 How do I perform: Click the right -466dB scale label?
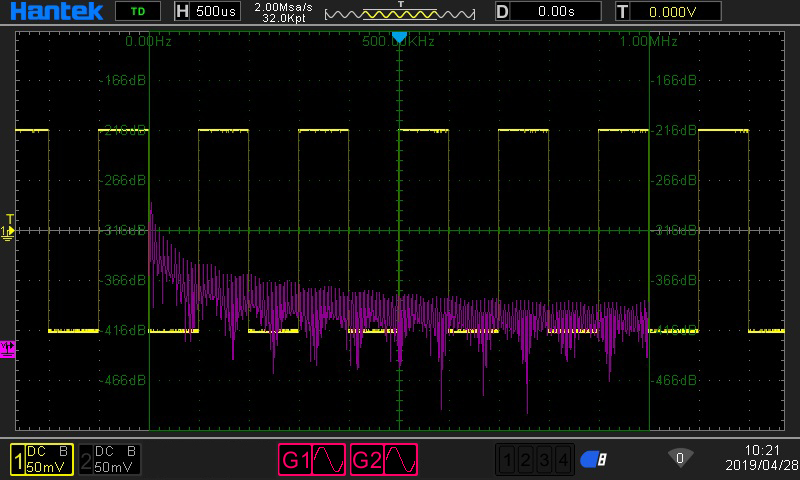point(674,381)
